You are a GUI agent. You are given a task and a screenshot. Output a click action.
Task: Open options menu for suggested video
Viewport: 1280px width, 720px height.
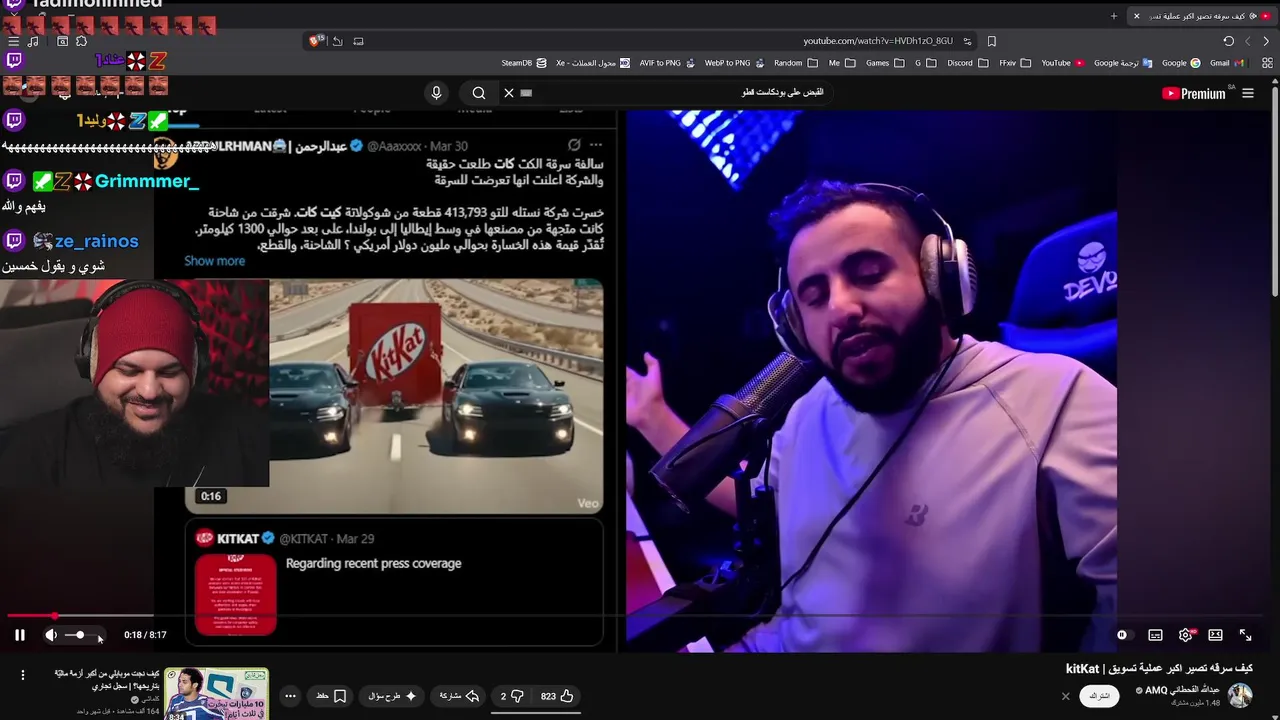22,675
